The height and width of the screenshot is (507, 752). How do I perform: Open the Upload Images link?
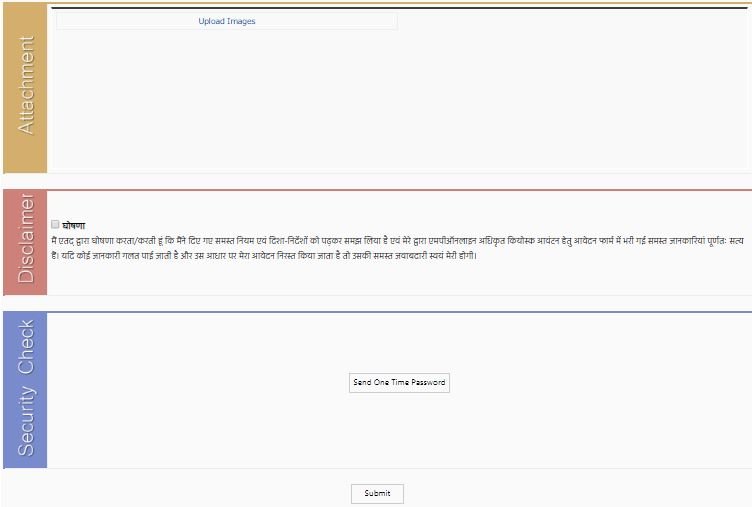click(x=227, y=21)
